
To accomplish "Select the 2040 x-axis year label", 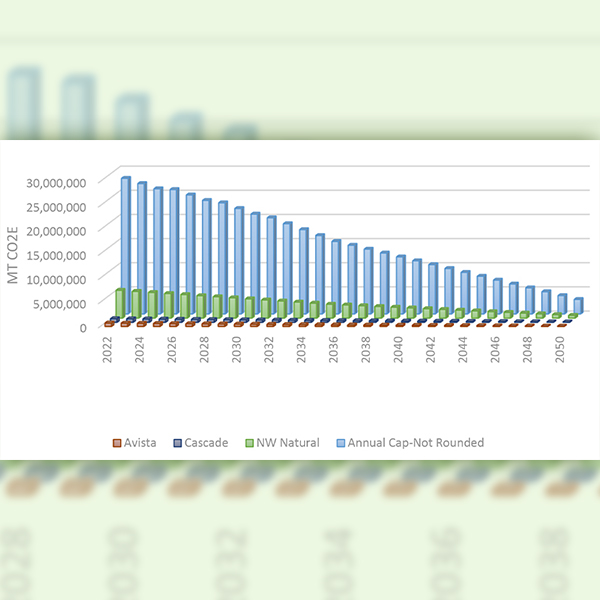I will pos(399,348).
